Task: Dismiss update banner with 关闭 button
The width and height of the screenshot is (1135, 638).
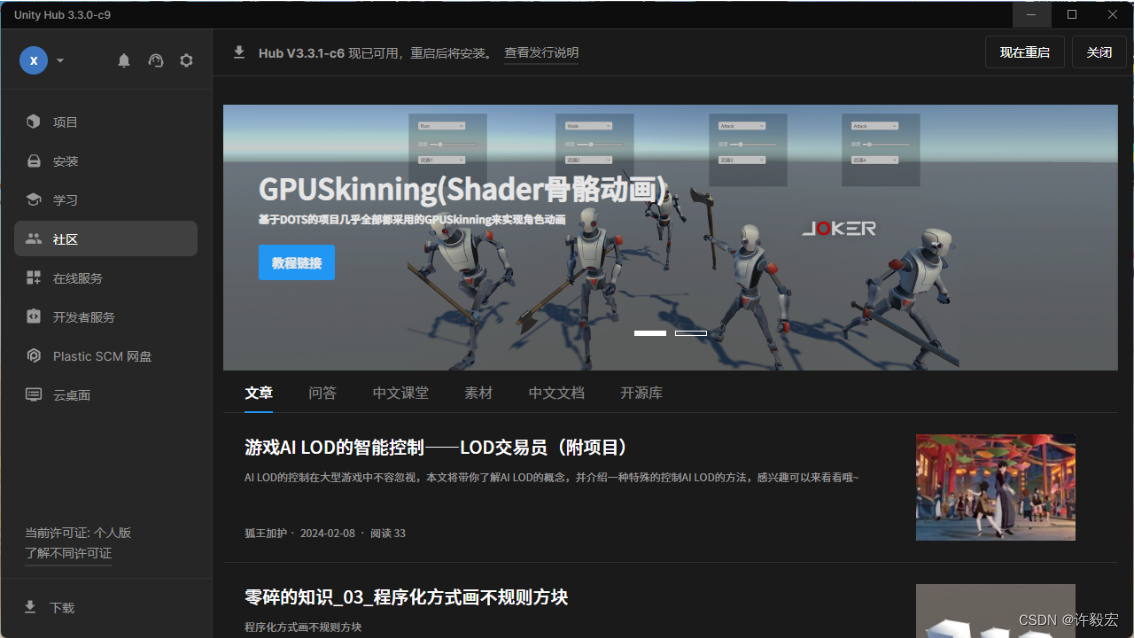Action: coord(1099,52)
